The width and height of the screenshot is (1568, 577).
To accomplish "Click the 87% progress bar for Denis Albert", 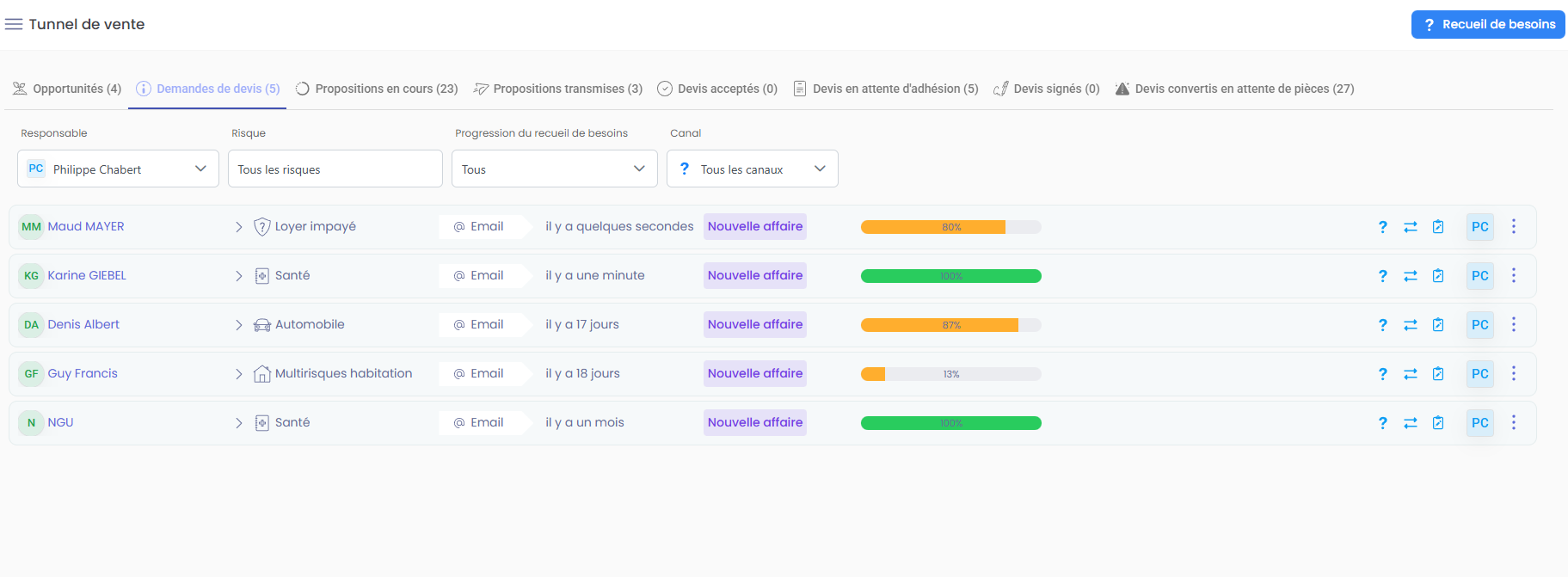I will pos(951,325).
